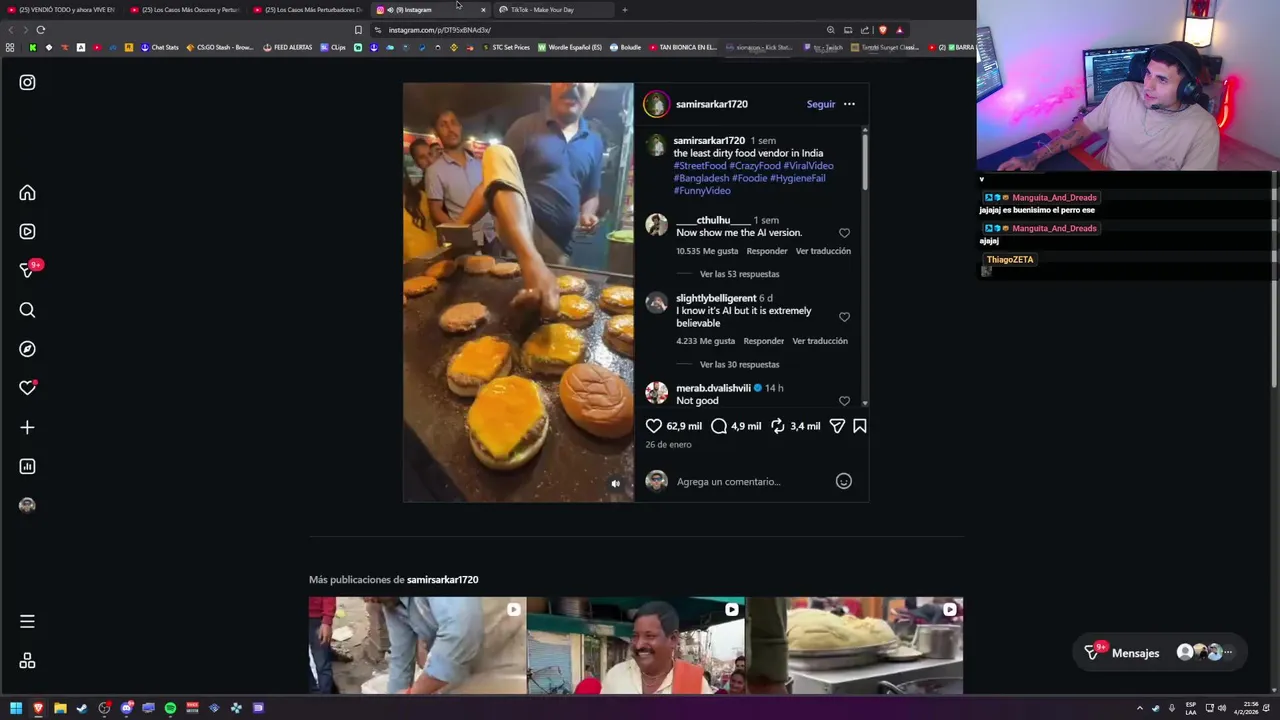The height and width of the screenshot is (720, 1280).
Task: Open the Meta apps icon at sidebar bottom
Action: point(27,661)
